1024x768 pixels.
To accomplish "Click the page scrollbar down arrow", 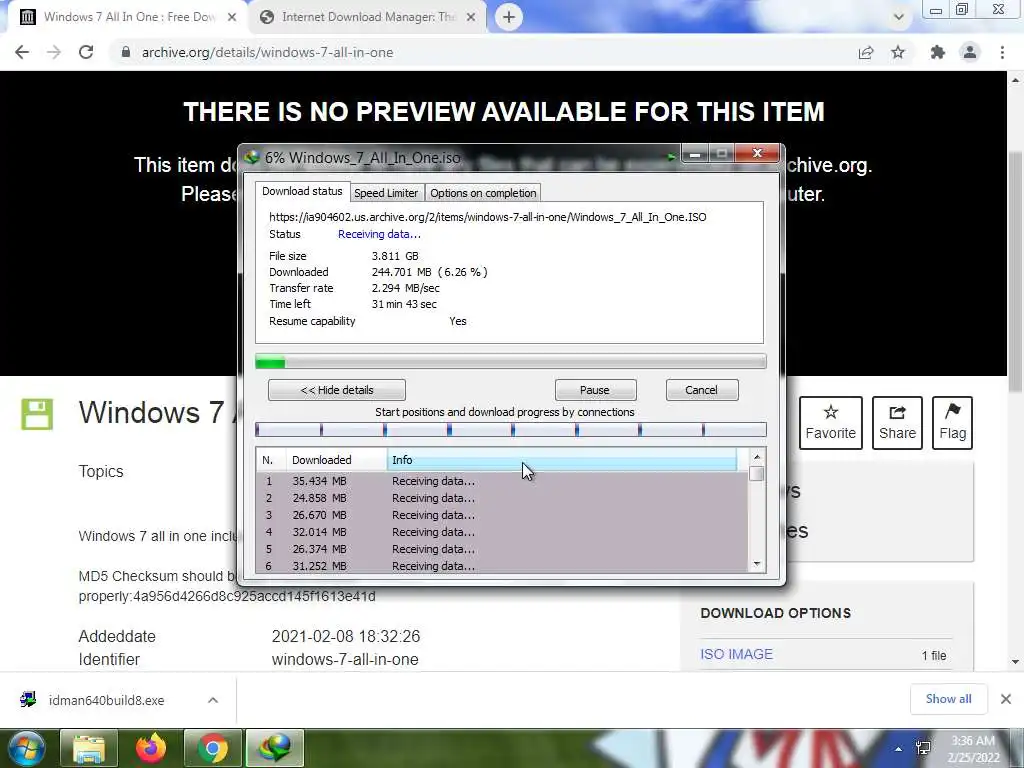I will click(1016, 662).
